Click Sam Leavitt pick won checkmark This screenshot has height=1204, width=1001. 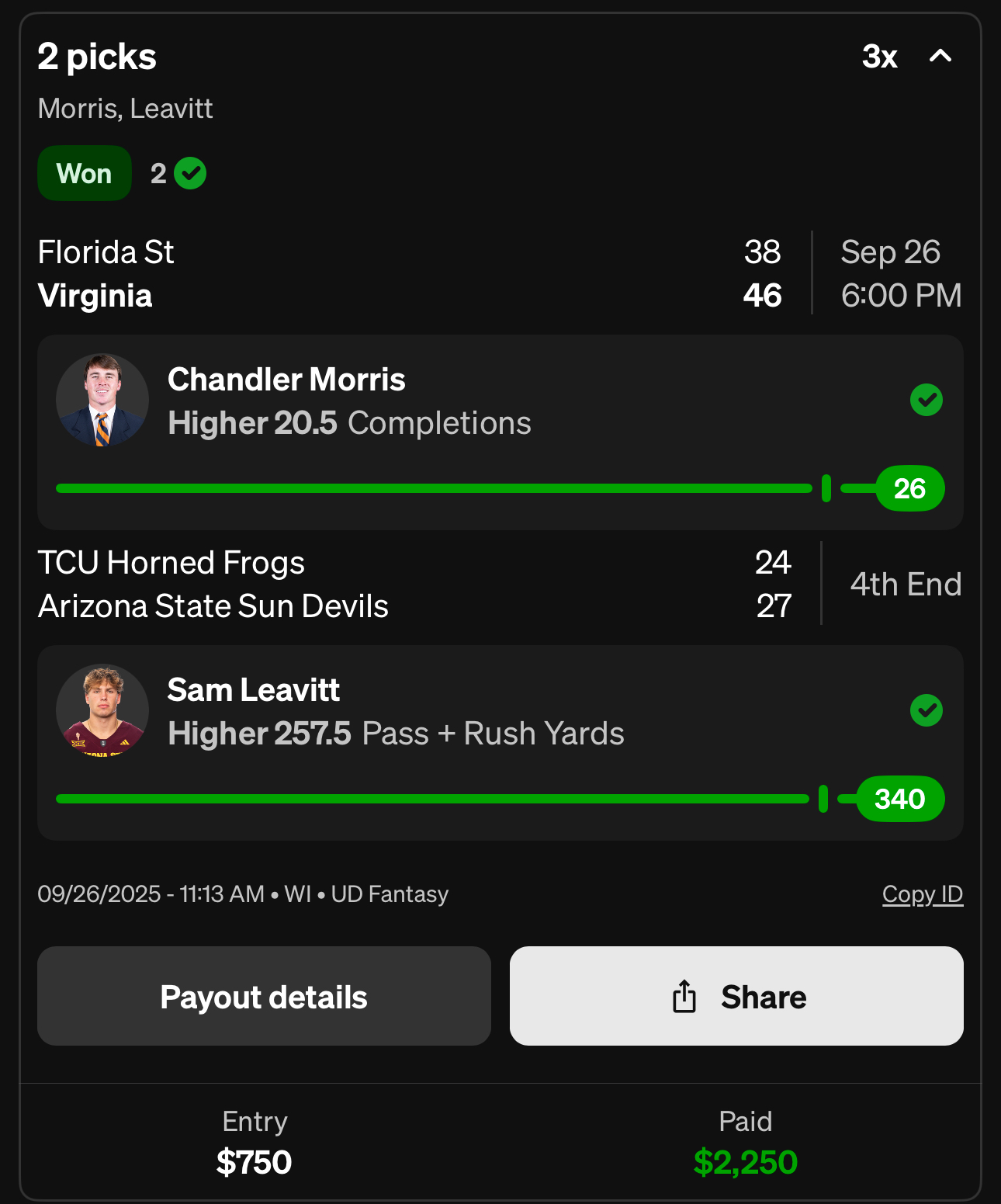(x=926, y=710)
